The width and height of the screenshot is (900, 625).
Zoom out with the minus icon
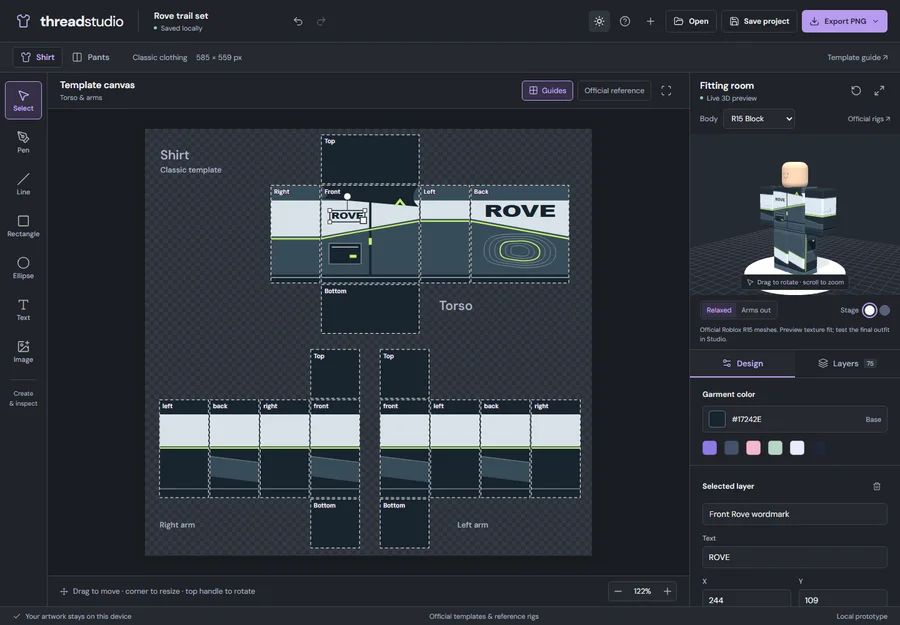coord(618,591)
